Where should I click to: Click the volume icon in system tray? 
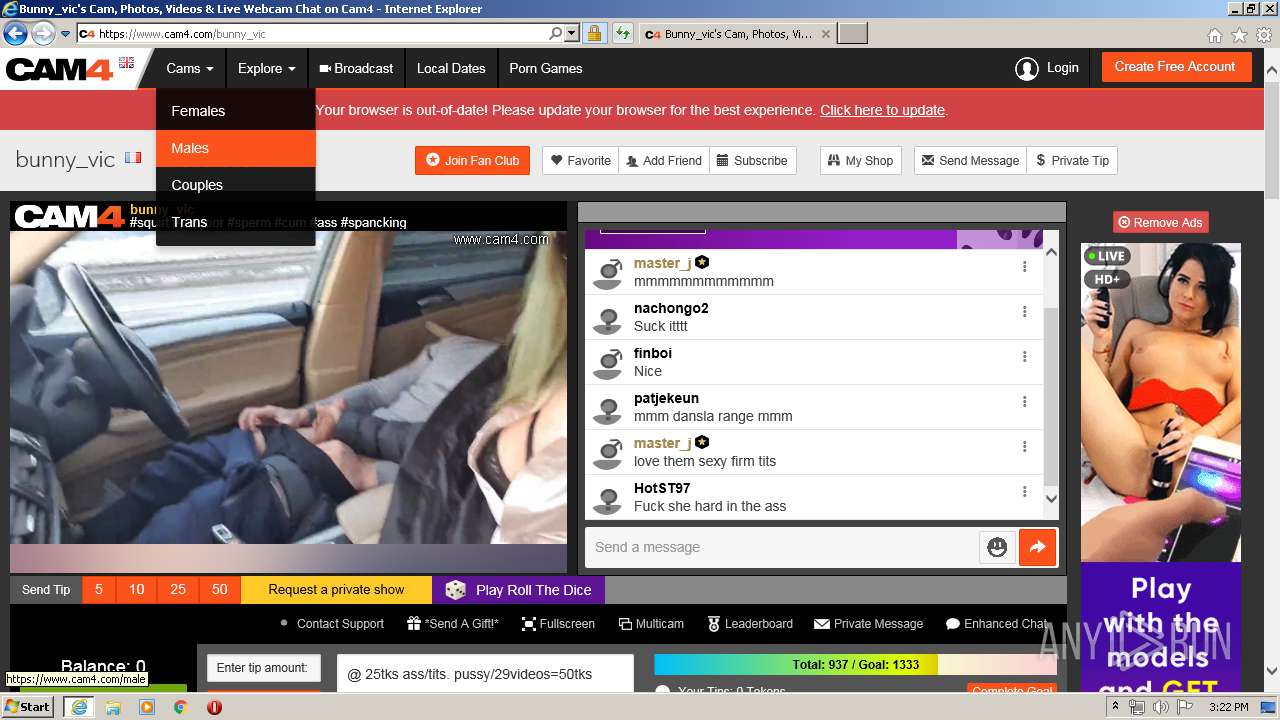tap(1161, 707)
